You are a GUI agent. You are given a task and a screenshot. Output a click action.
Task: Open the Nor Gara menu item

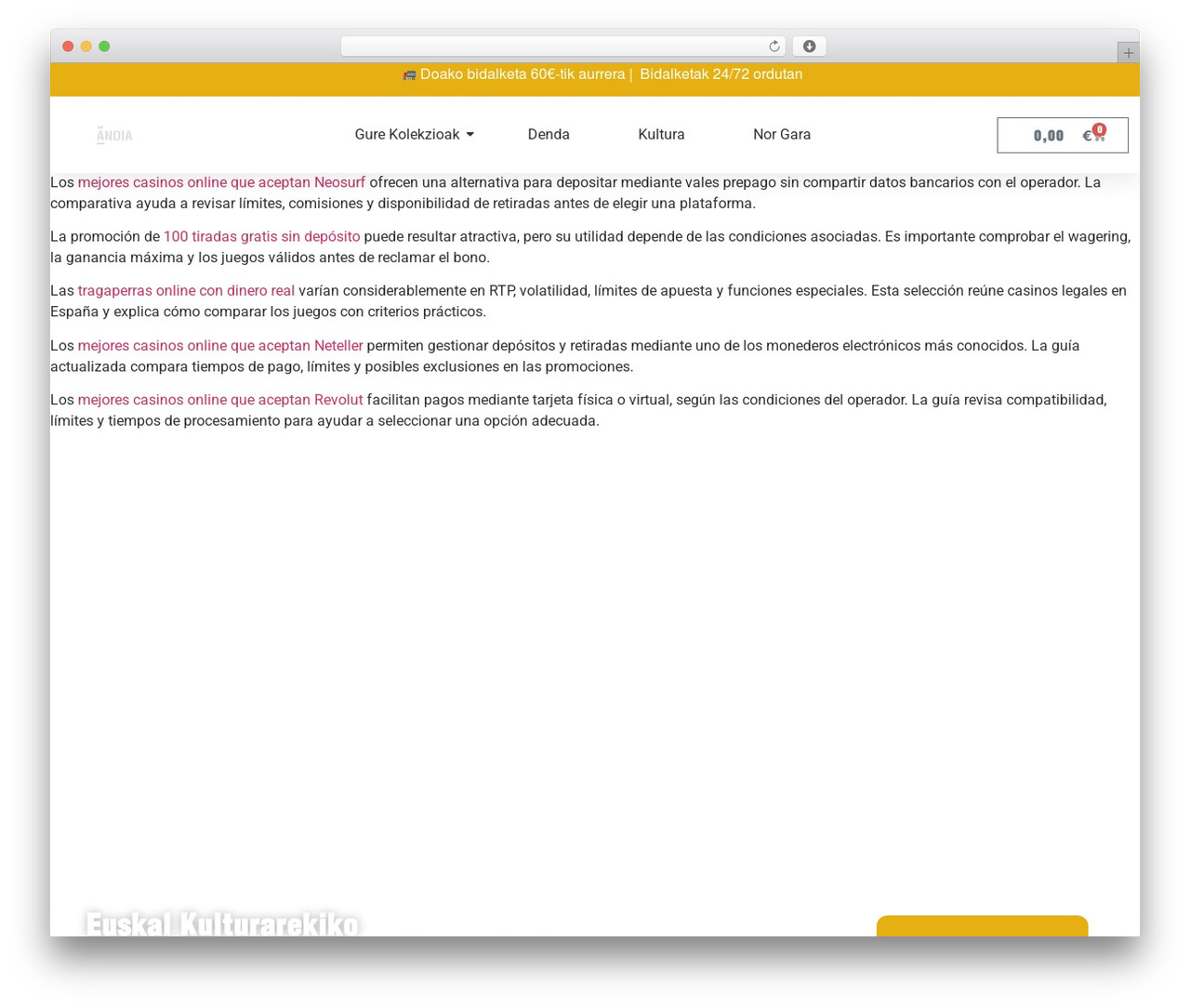tap(782, 135)
